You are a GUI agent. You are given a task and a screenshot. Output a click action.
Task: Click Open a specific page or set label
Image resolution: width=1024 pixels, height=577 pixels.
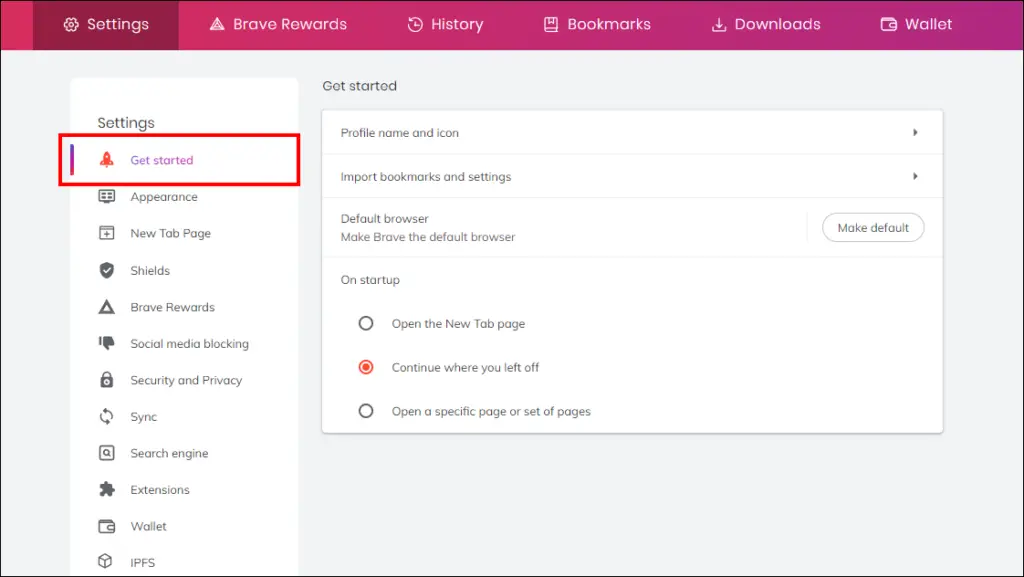491,411
